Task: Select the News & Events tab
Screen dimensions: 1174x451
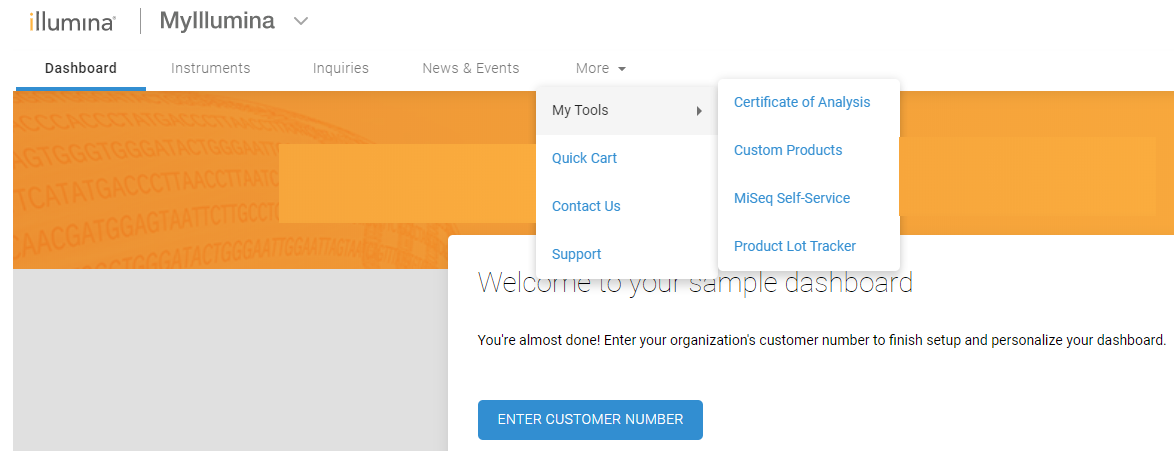Action: pyautogui.click(x=471, y=68)
